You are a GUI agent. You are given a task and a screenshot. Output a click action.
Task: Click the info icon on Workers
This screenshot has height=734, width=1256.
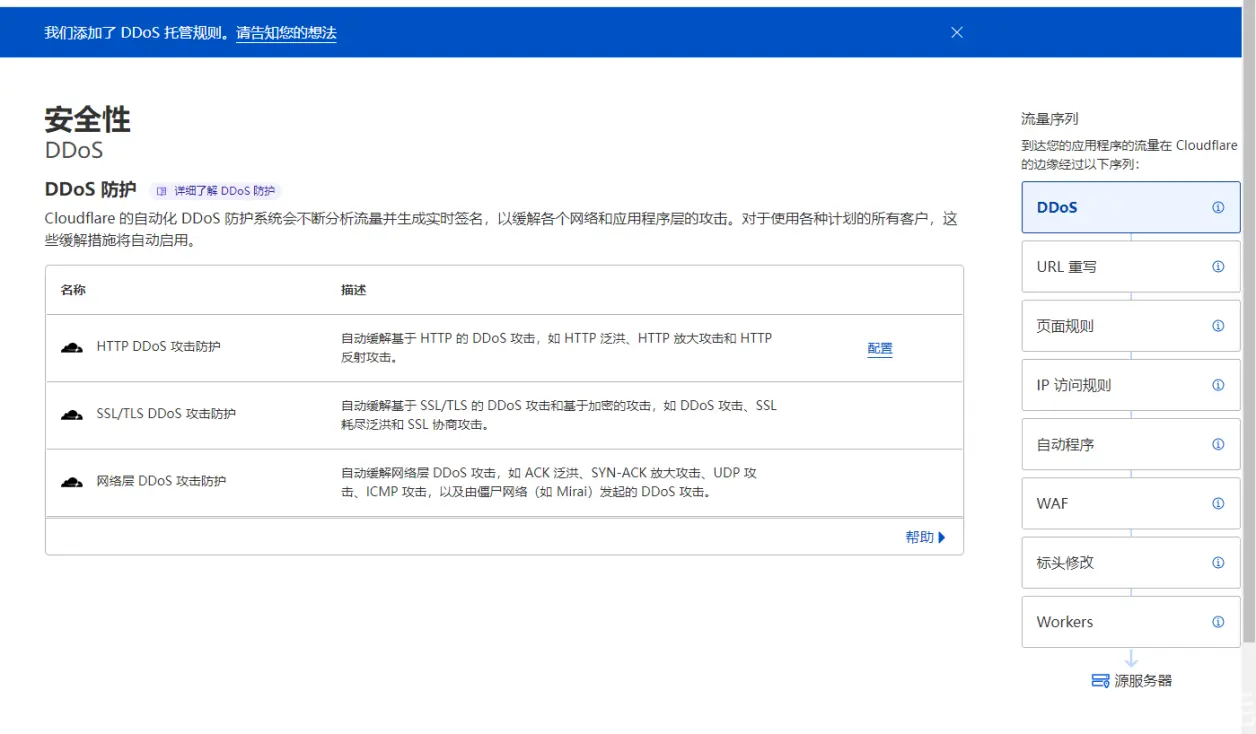coord(1218,621)
